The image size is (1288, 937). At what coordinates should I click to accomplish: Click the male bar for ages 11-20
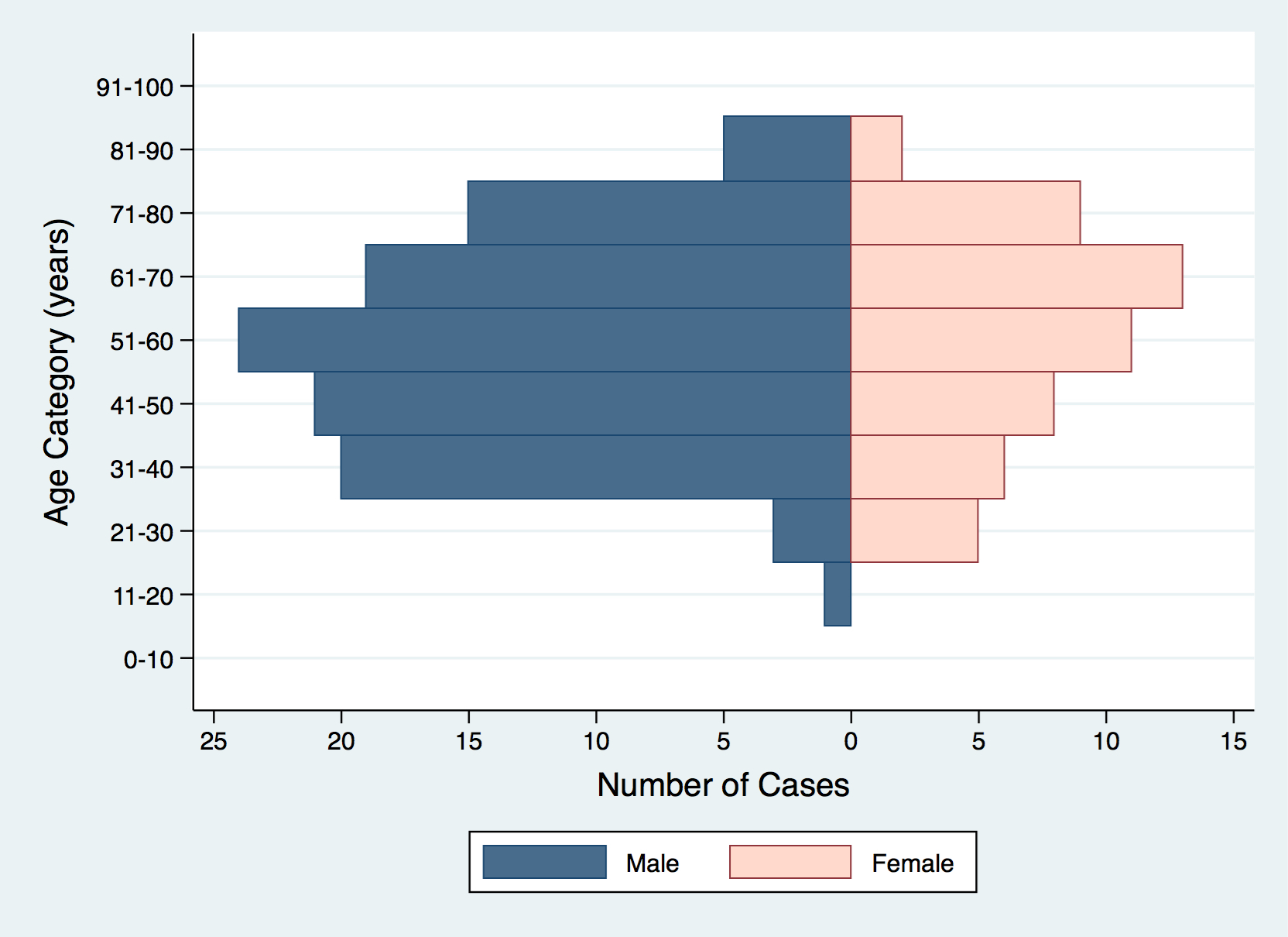[x=838, y=594]
